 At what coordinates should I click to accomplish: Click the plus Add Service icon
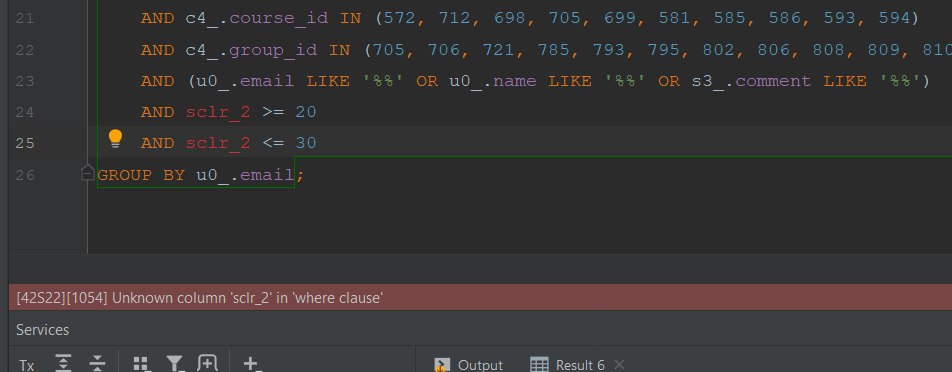coord(251,364)
